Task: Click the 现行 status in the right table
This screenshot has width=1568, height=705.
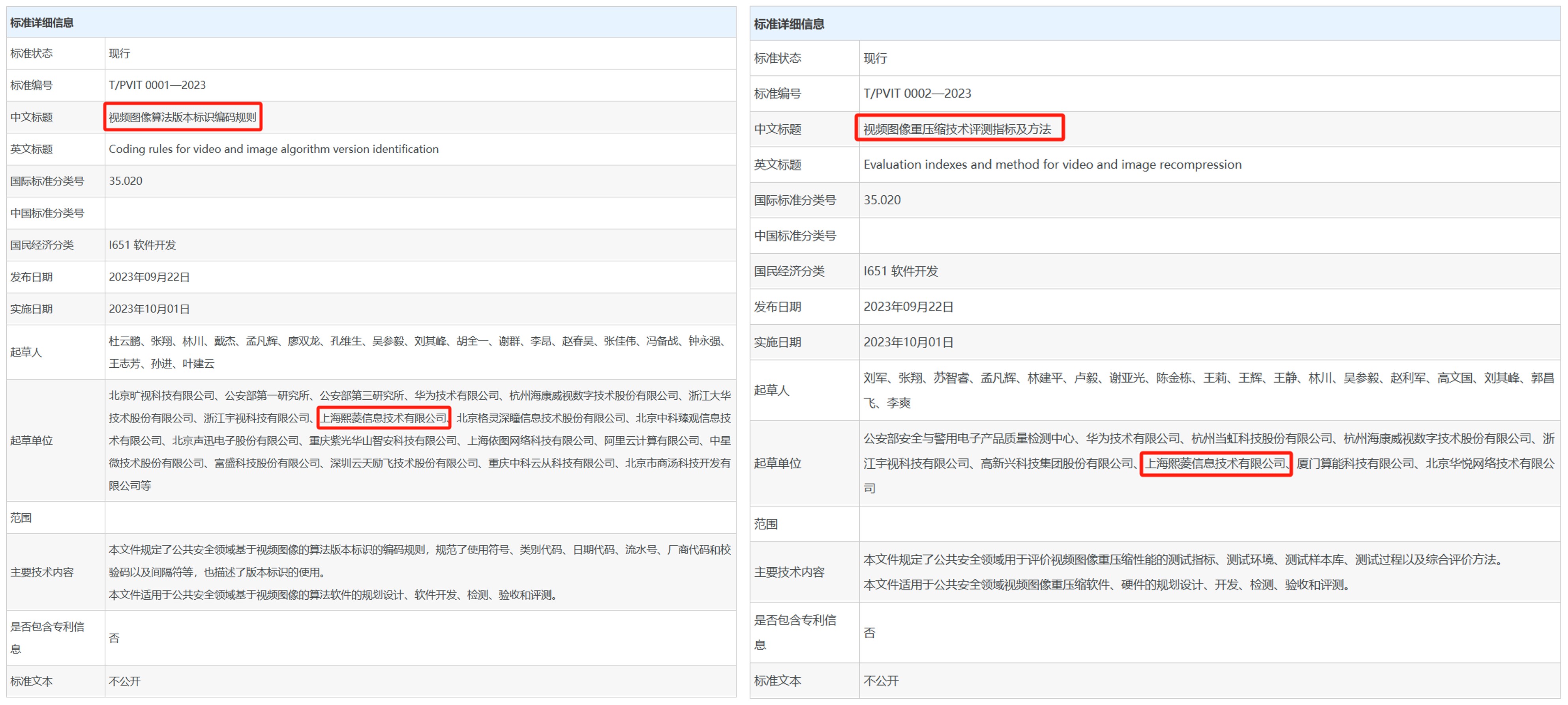Action: click(x=874, y=58)
